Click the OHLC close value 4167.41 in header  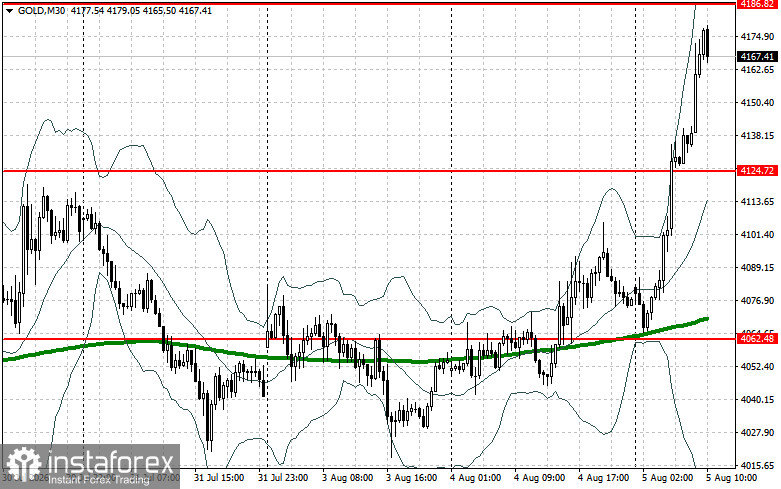point(195,10)
